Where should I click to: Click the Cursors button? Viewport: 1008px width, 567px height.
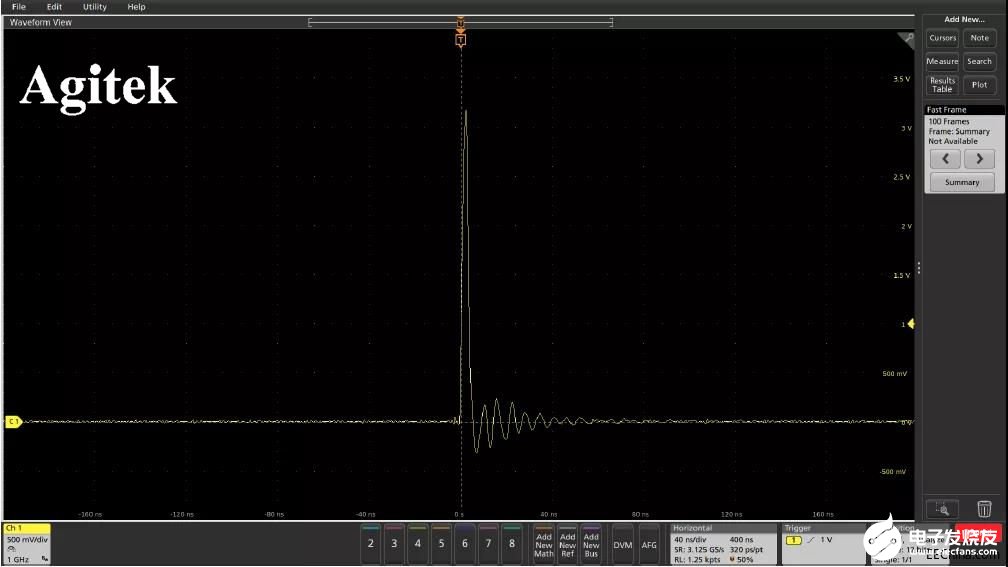[x=942, y=38]
